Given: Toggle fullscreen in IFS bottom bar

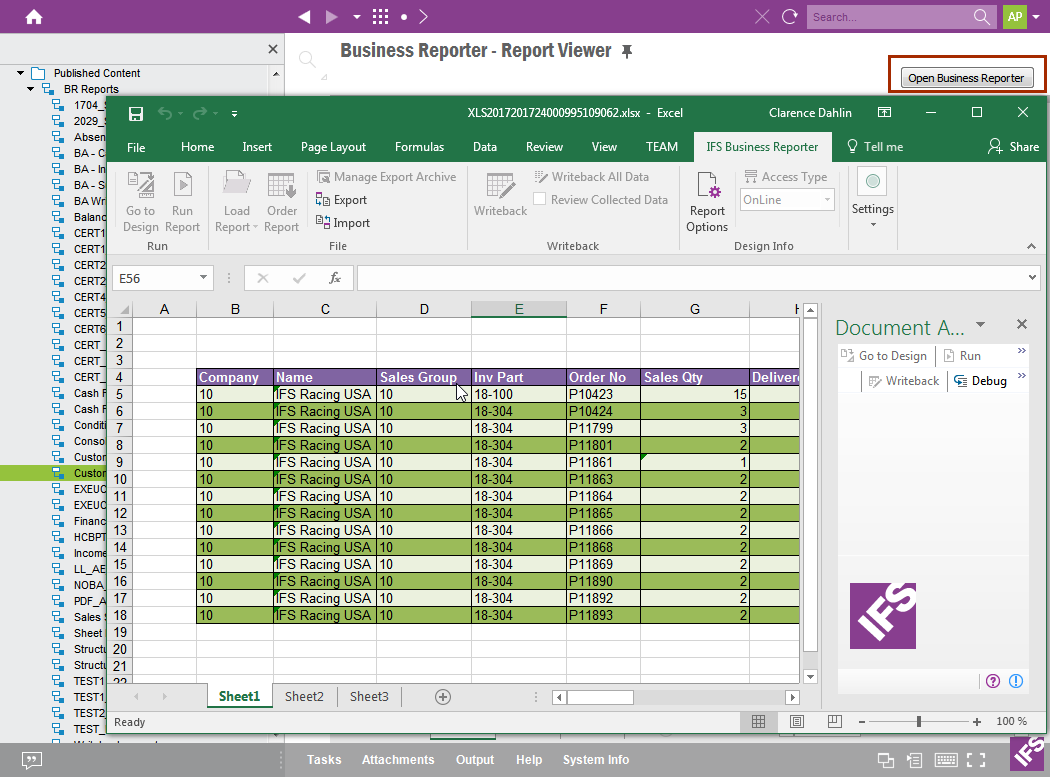Looking at the screenshot, I should pyautogui.click(x=976, y=760).
